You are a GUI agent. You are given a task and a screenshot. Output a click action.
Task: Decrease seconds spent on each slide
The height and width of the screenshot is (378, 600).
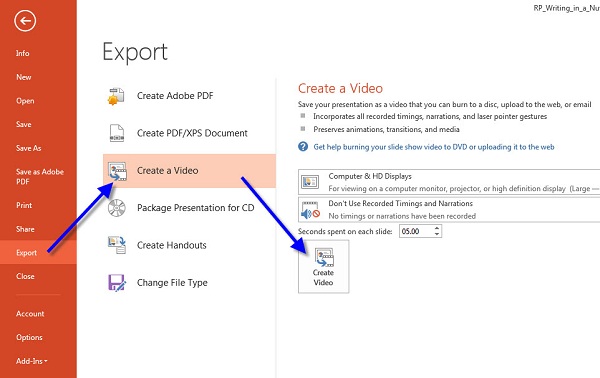point(437,234)
